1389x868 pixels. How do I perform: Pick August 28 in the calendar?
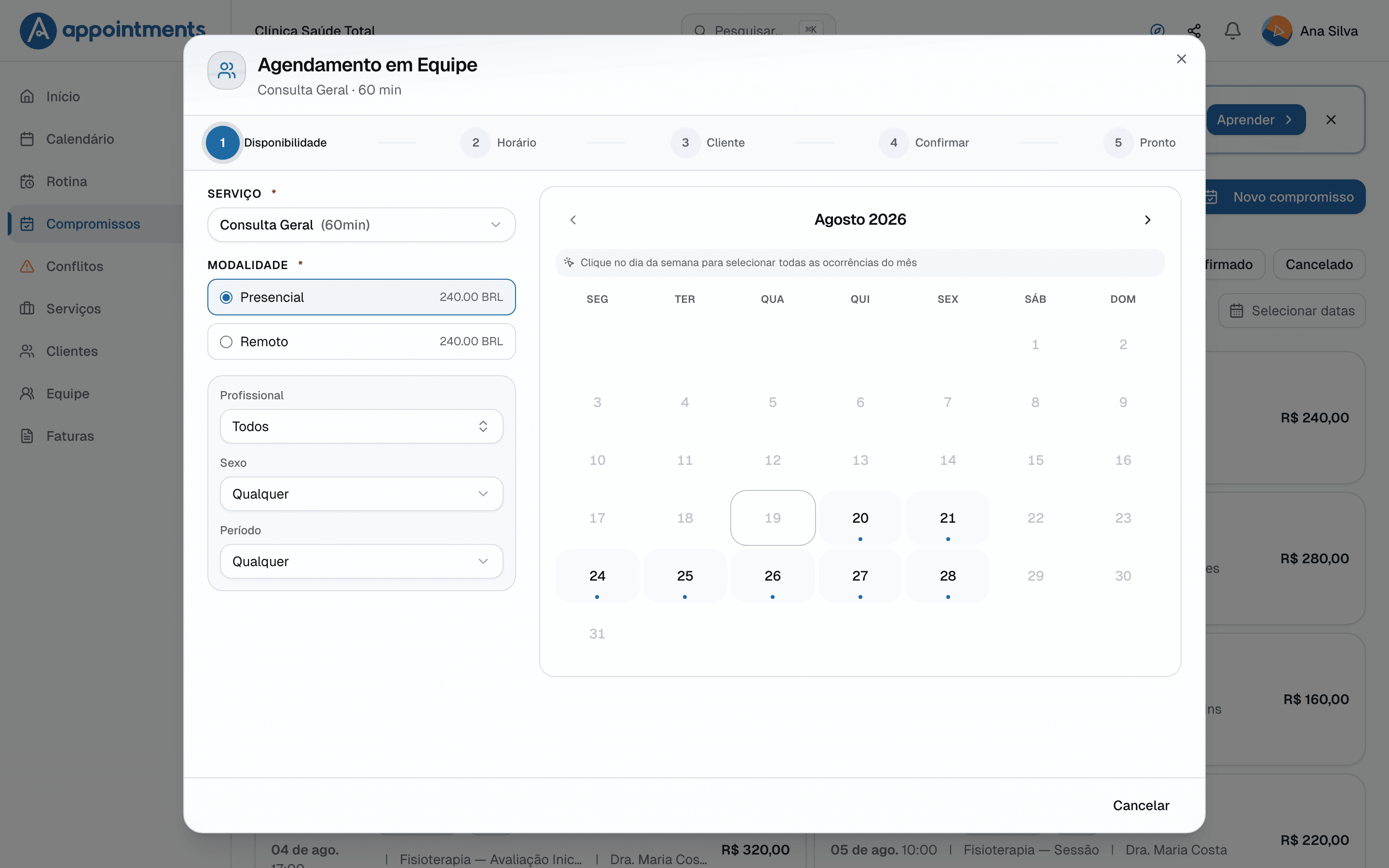pos(948,576)
